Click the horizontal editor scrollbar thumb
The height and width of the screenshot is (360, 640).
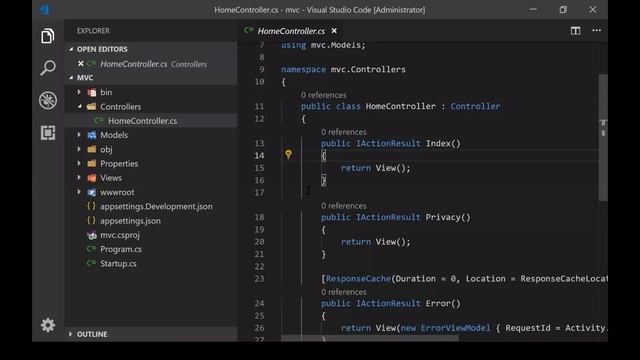point(370,338)
